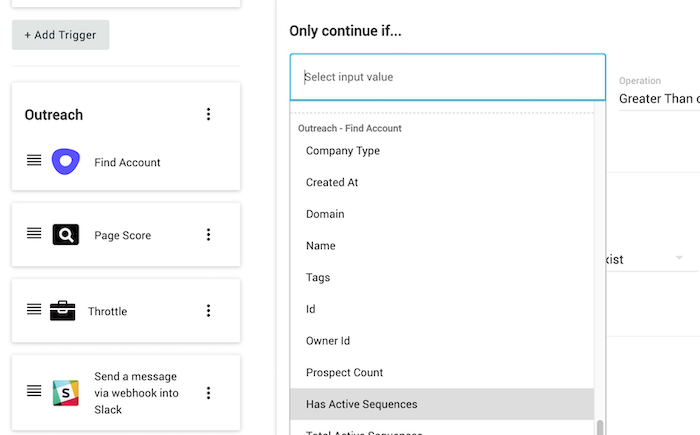
Task: Select the Tags option
Action: coord(442,278)
